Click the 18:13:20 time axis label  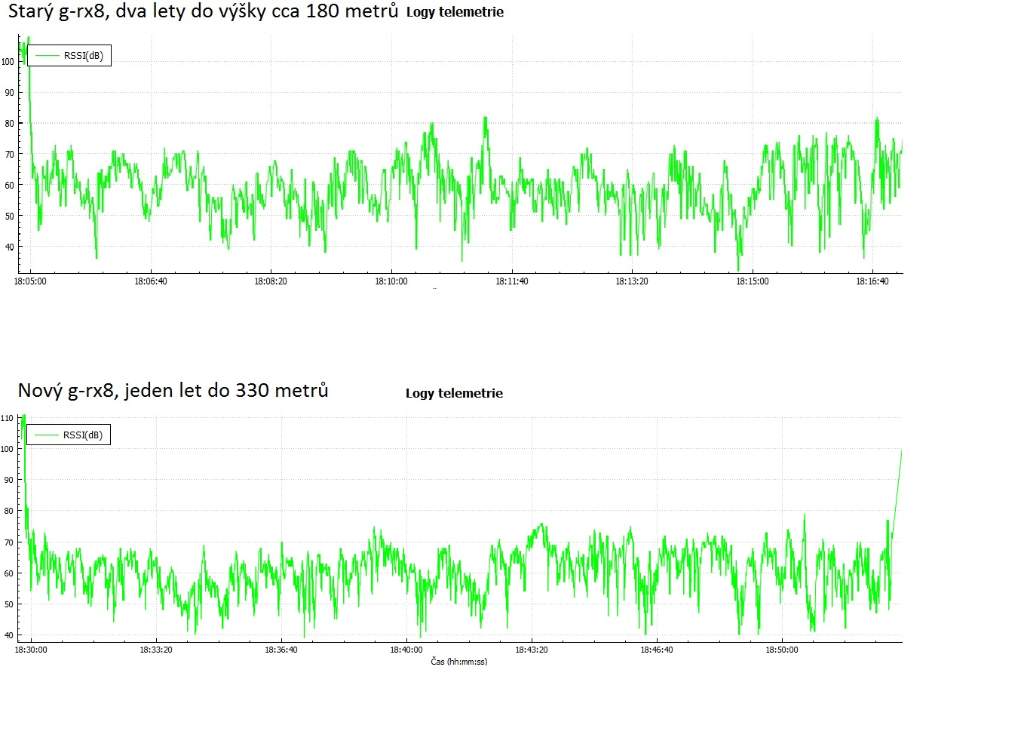point(632,282)
